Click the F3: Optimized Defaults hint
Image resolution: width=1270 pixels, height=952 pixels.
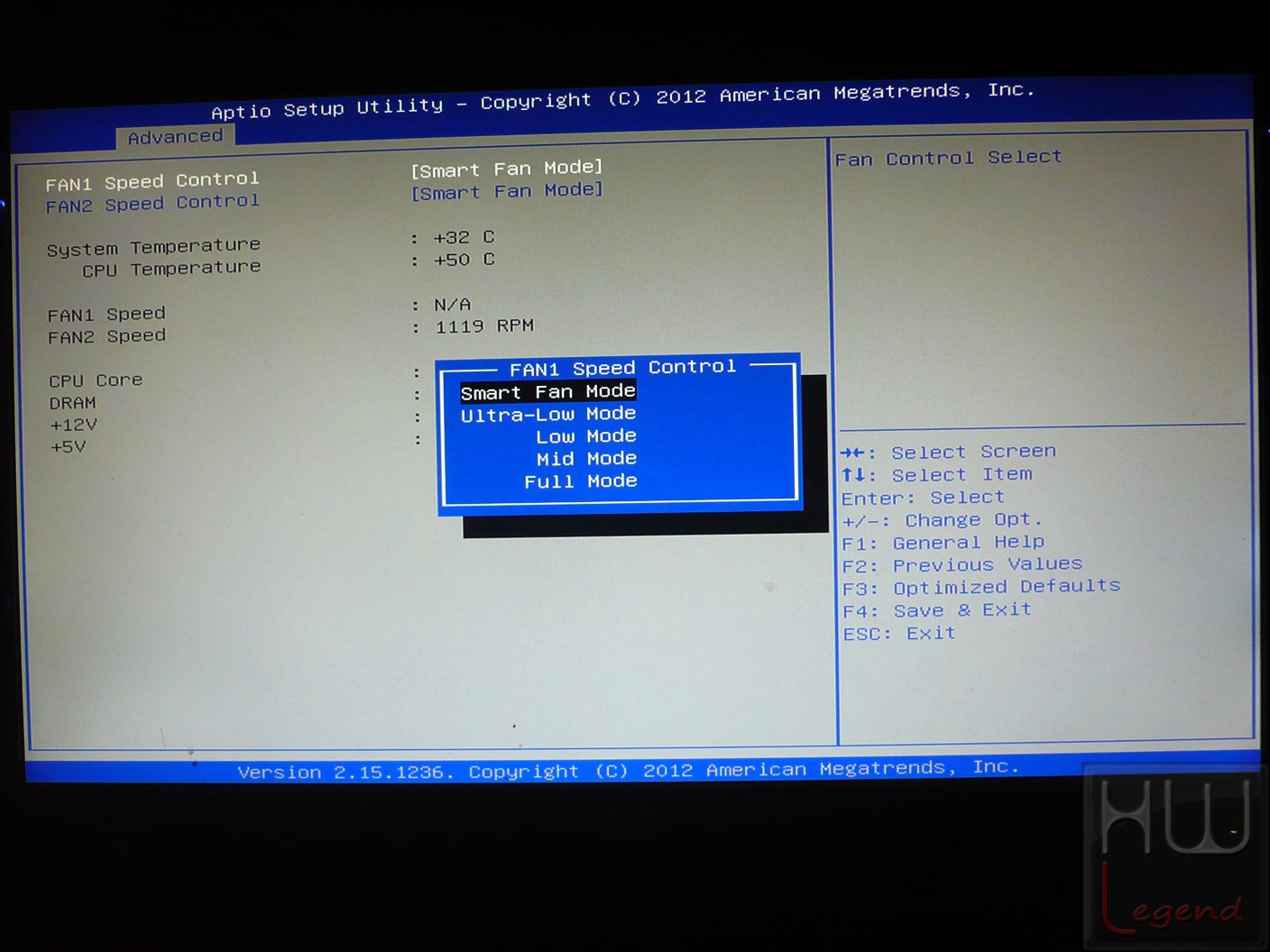click(x=981, y=587)
